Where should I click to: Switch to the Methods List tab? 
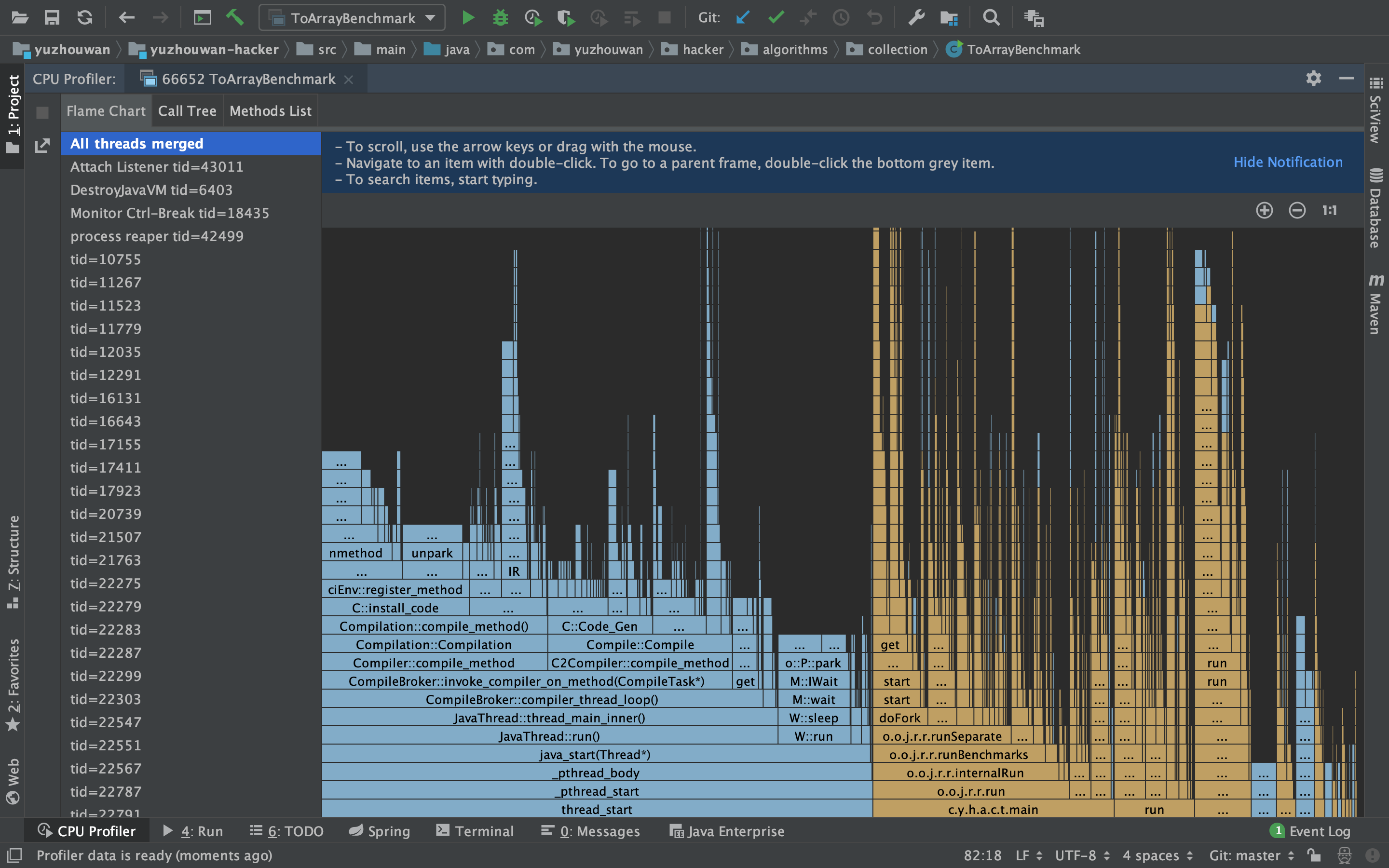[x=271, y=111]
